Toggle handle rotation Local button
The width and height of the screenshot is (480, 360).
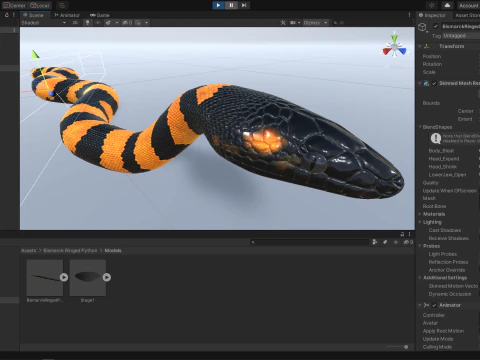40,5
